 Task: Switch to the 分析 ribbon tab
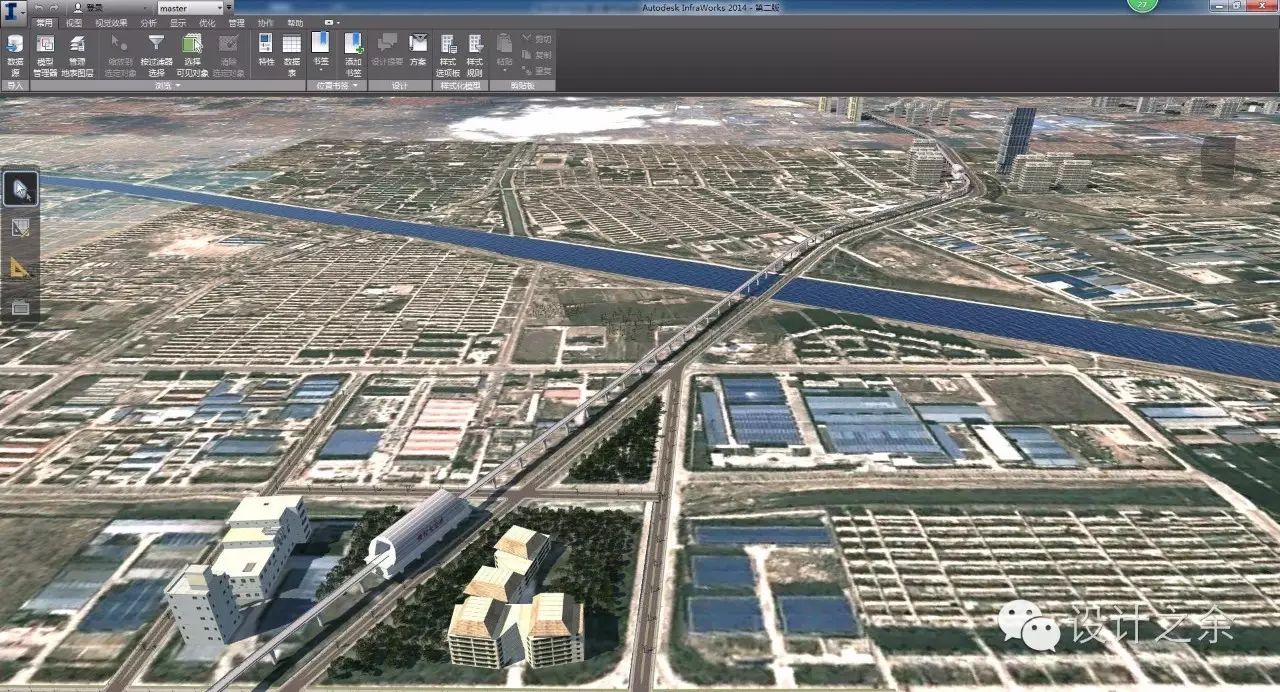point(148,22)
